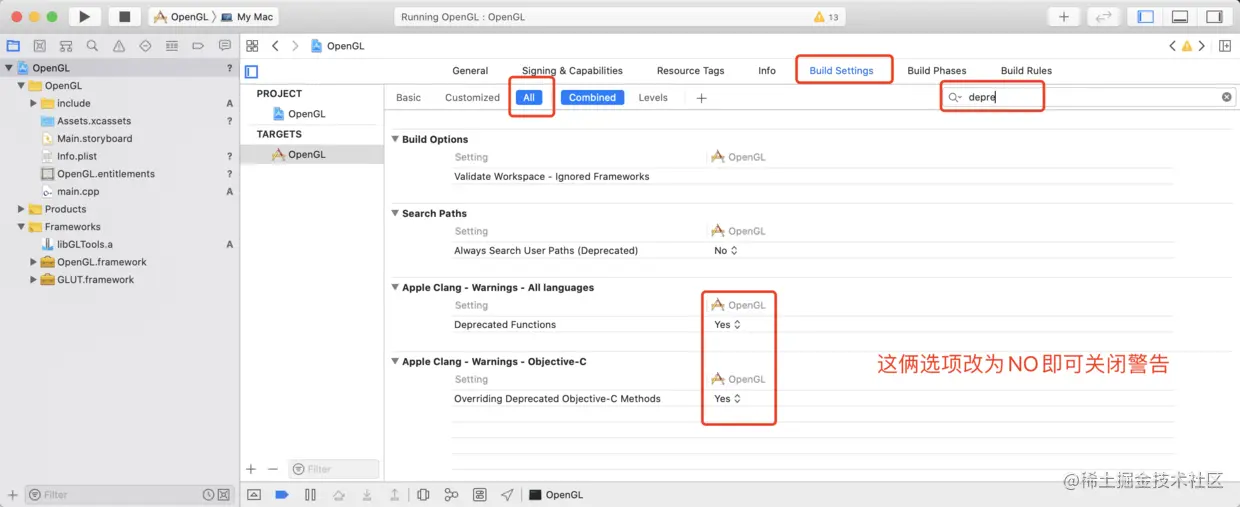This screenshot has width=1240, height=507.
Task: Open the Issue navigator warning icon
Action: point(119,46)
